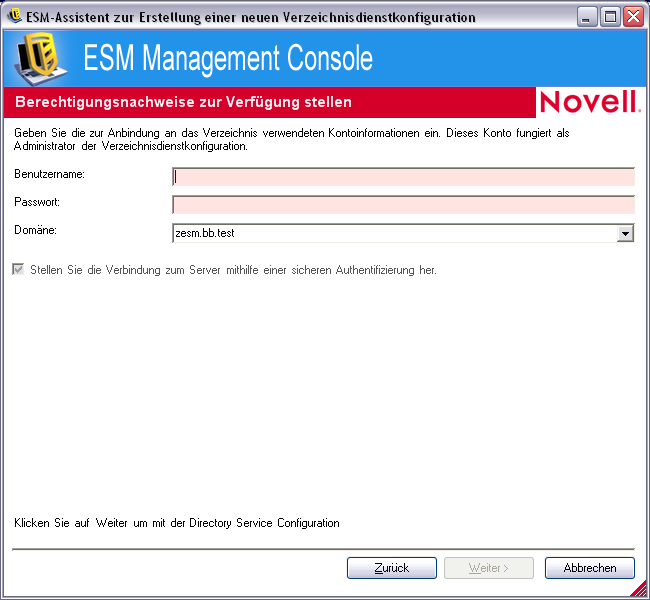Click the ESM Management Console laptop shield logo
650x600 pixels.
(40, 58)
